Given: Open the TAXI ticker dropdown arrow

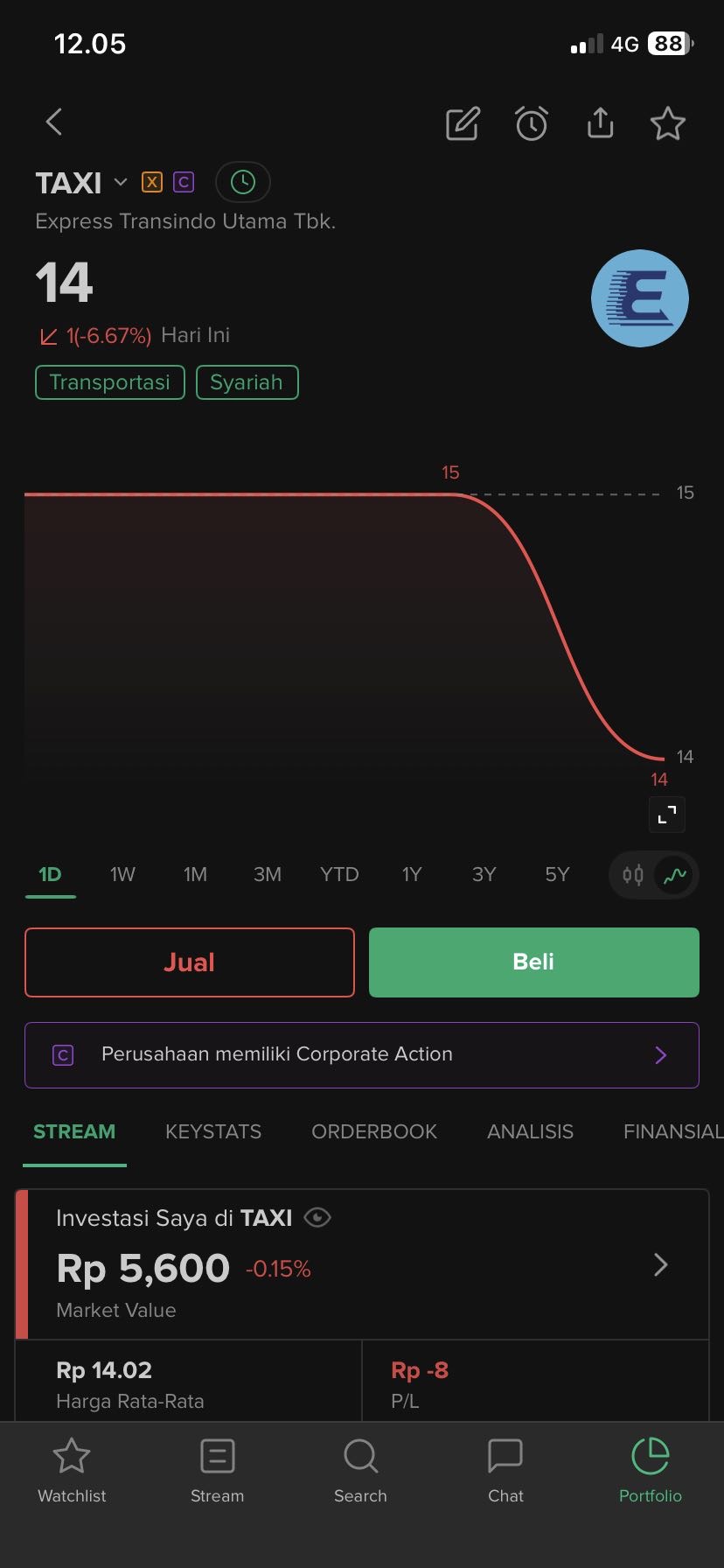Looking at the screenshot, I should pos(121,182).
